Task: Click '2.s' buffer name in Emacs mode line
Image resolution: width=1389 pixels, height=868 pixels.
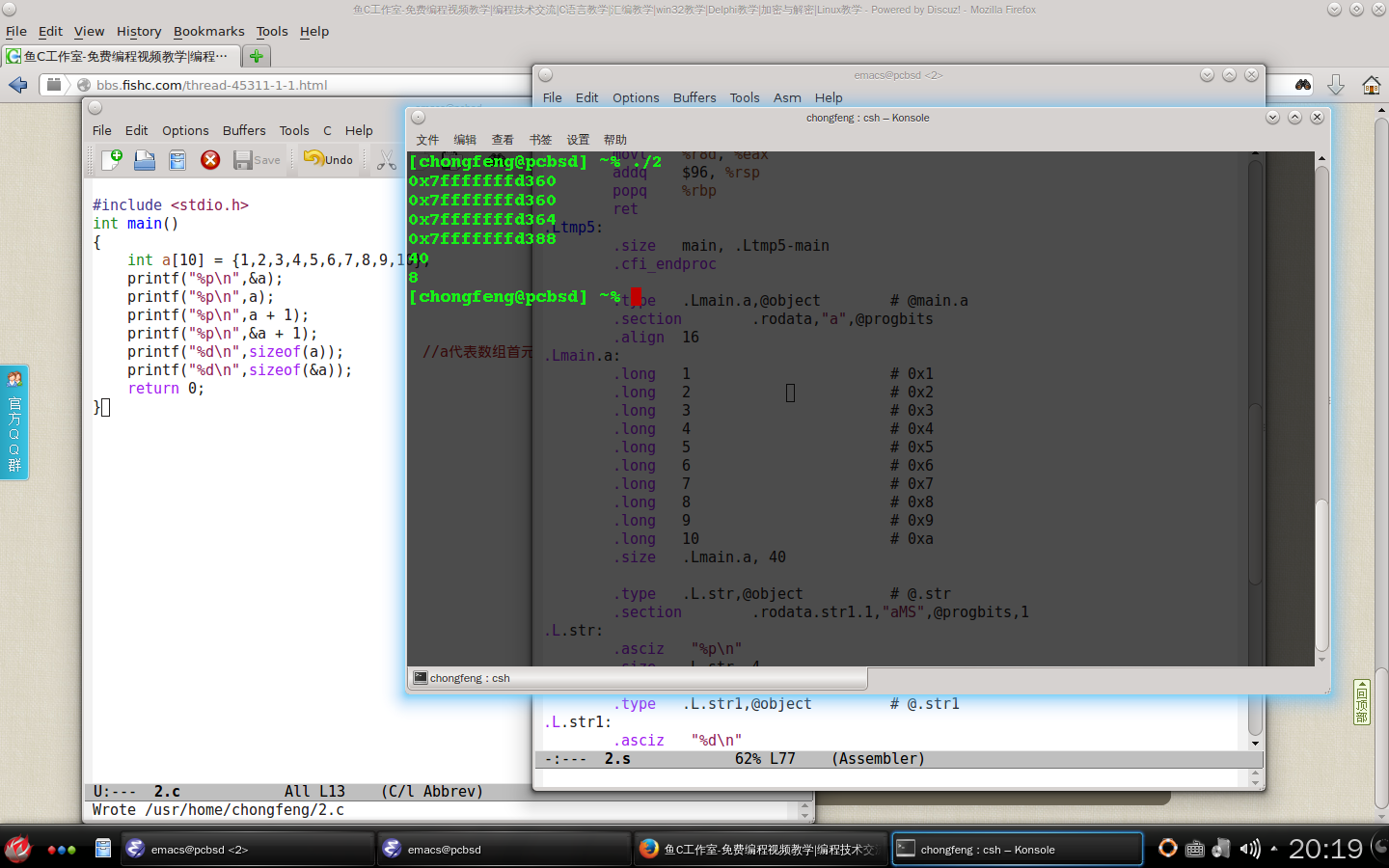Action: [617, 759]
